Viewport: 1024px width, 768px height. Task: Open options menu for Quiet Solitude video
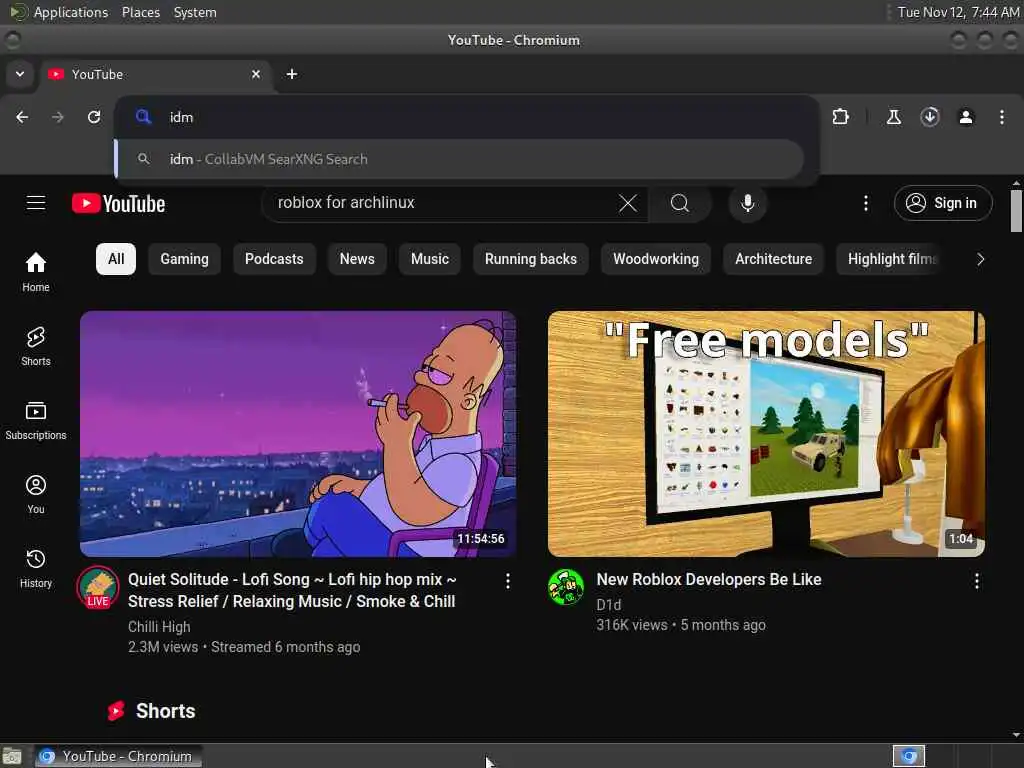coord(507,581)
